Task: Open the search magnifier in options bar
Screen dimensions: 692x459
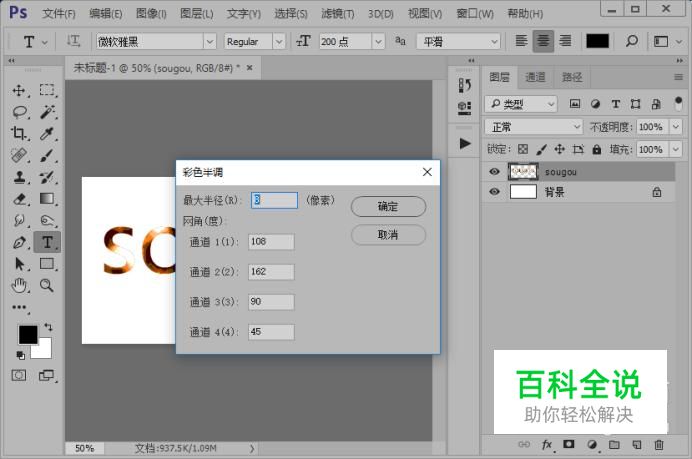Action: point(632,41)
